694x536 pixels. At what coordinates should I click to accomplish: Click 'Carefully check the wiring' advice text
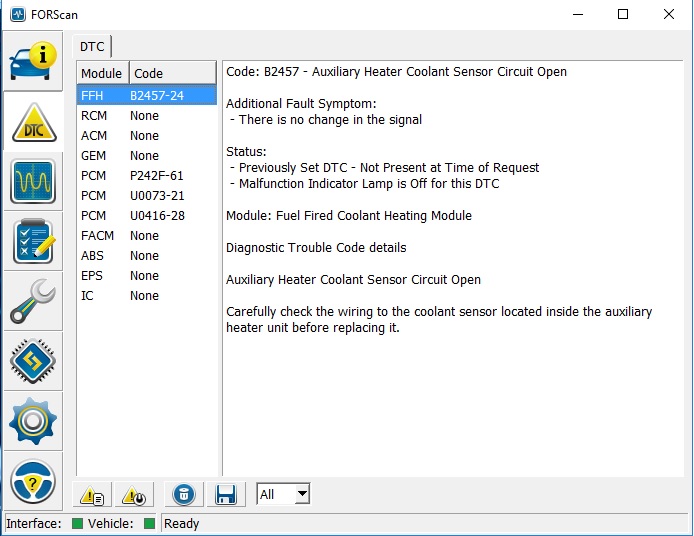439,320
